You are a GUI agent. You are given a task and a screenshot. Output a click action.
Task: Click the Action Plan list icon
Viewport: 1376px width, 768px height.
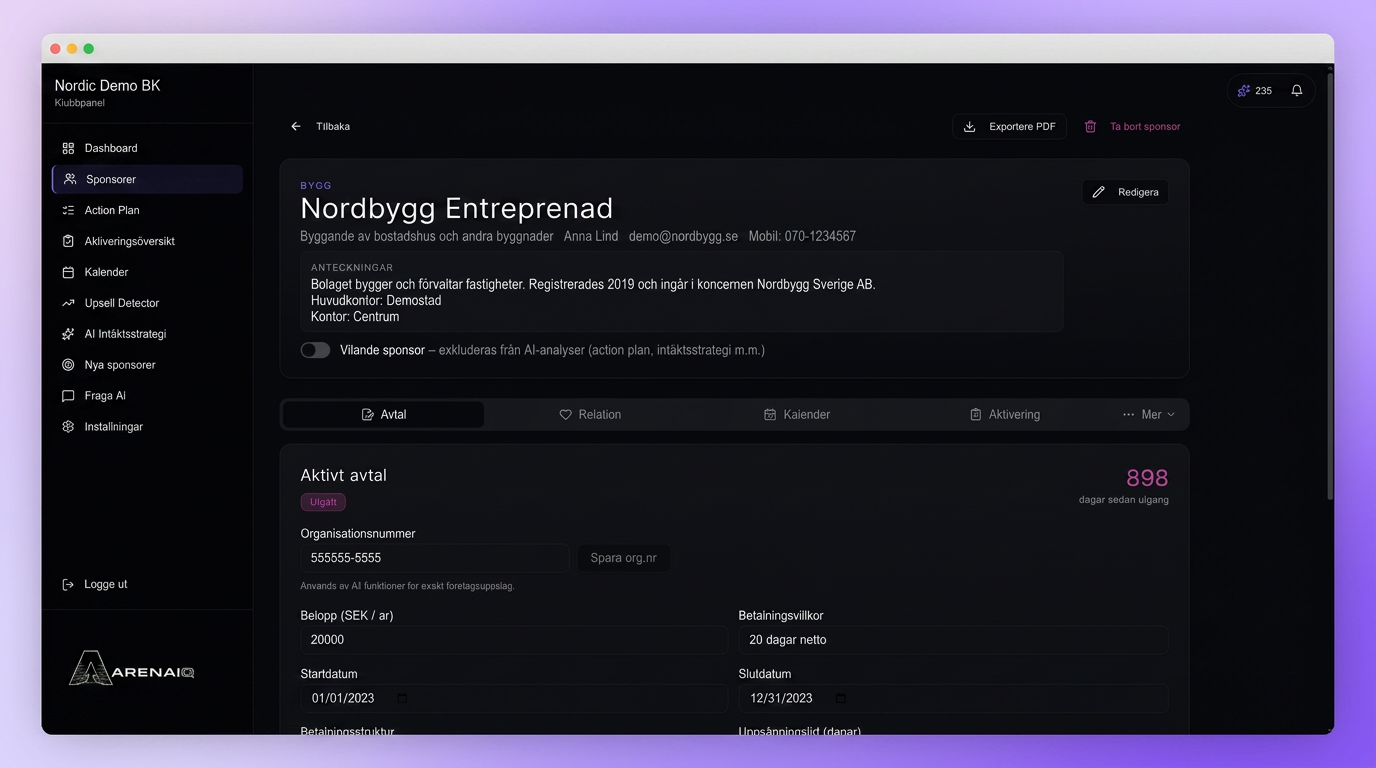pyautogui.click(x=68, y=210)
